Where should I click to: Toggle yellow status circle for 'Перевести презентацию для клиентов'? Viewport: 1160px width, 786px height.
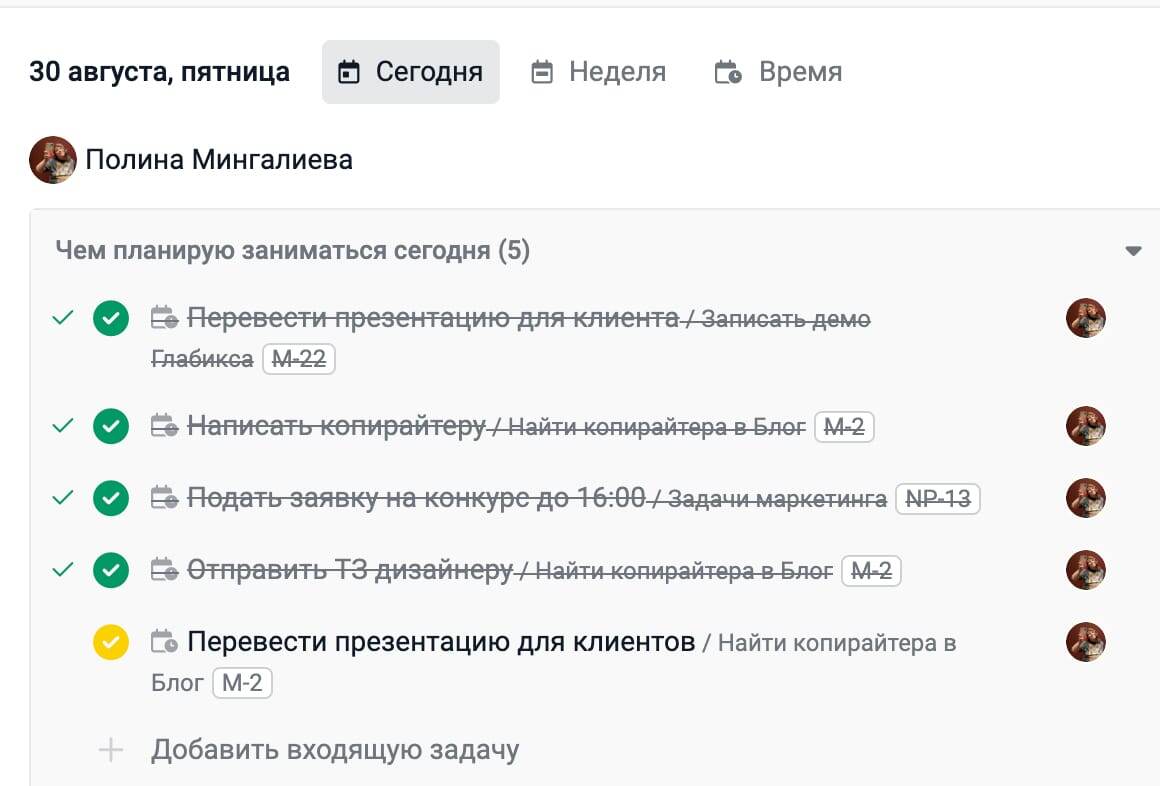tap(111, 642)
